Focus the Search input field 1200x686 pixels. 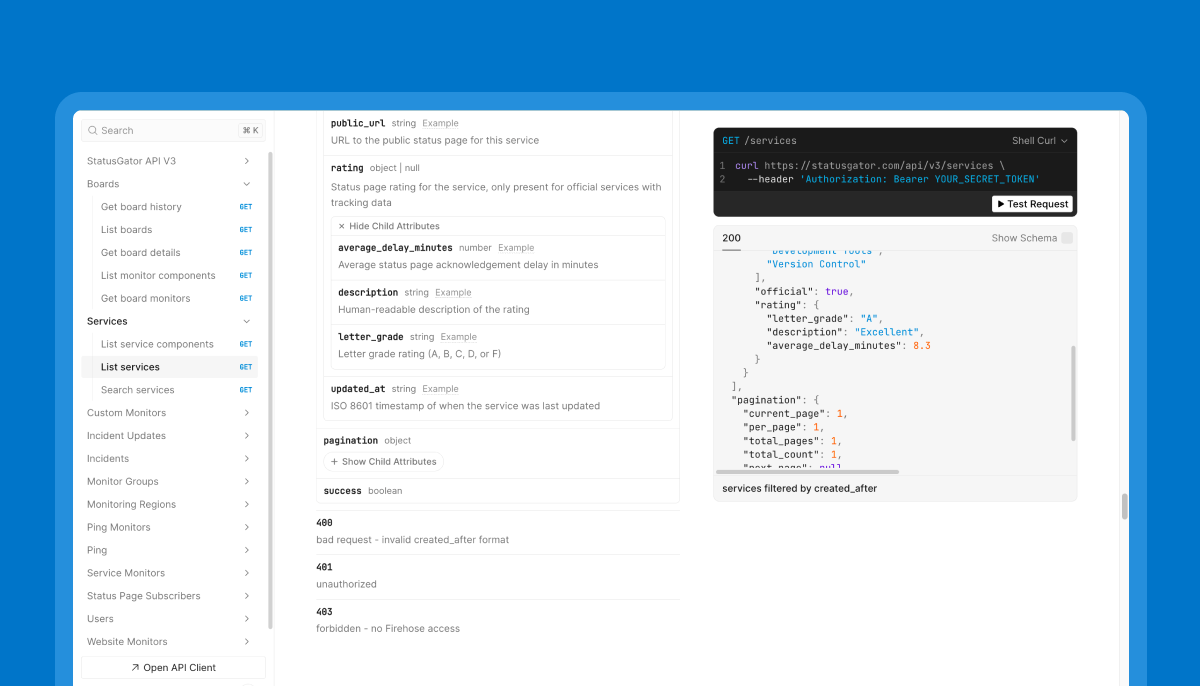[x=170, y=131]
